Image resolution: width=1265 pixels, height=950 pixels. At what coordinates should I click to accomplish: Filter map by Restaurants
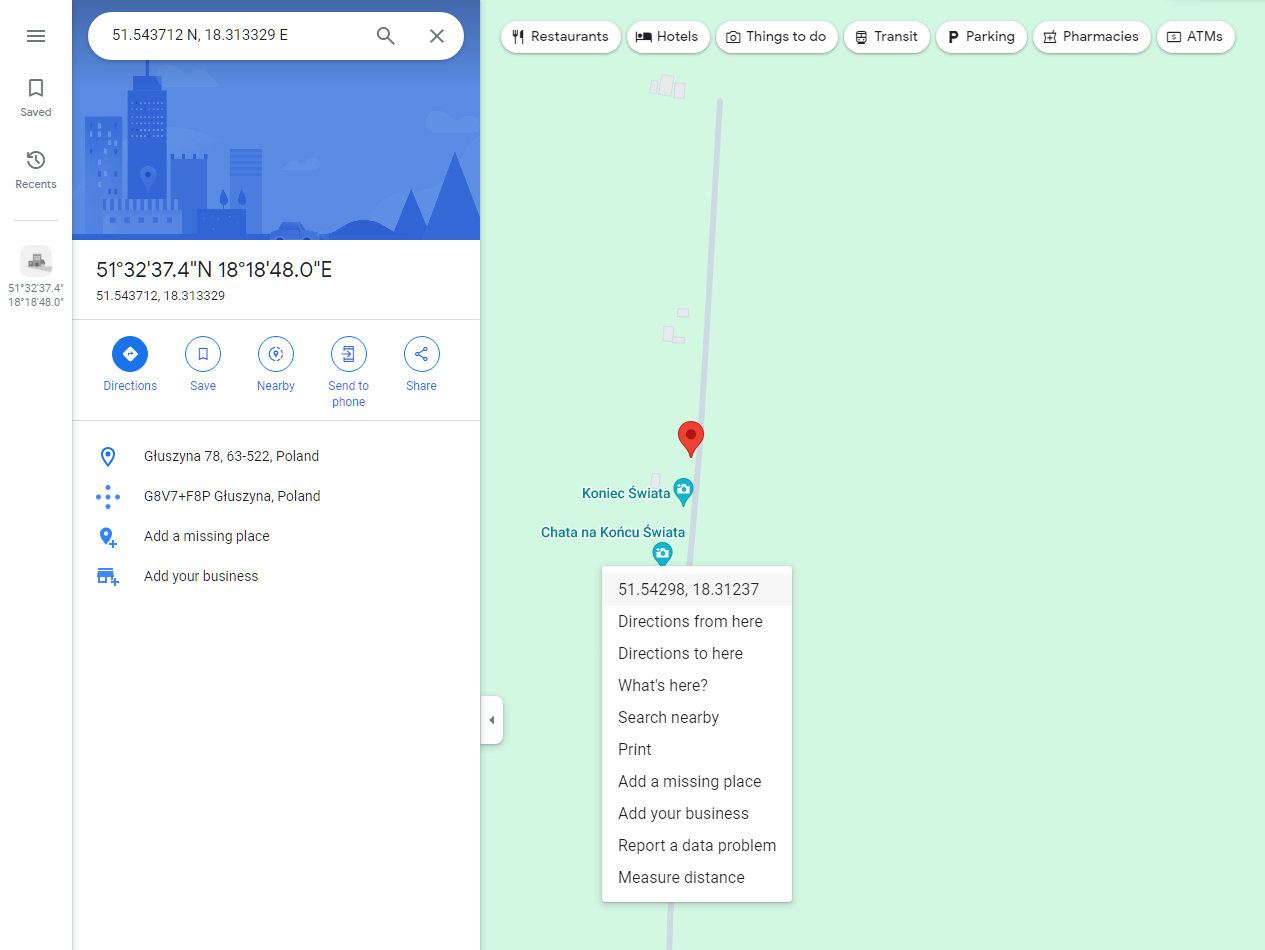pos(560,37)
